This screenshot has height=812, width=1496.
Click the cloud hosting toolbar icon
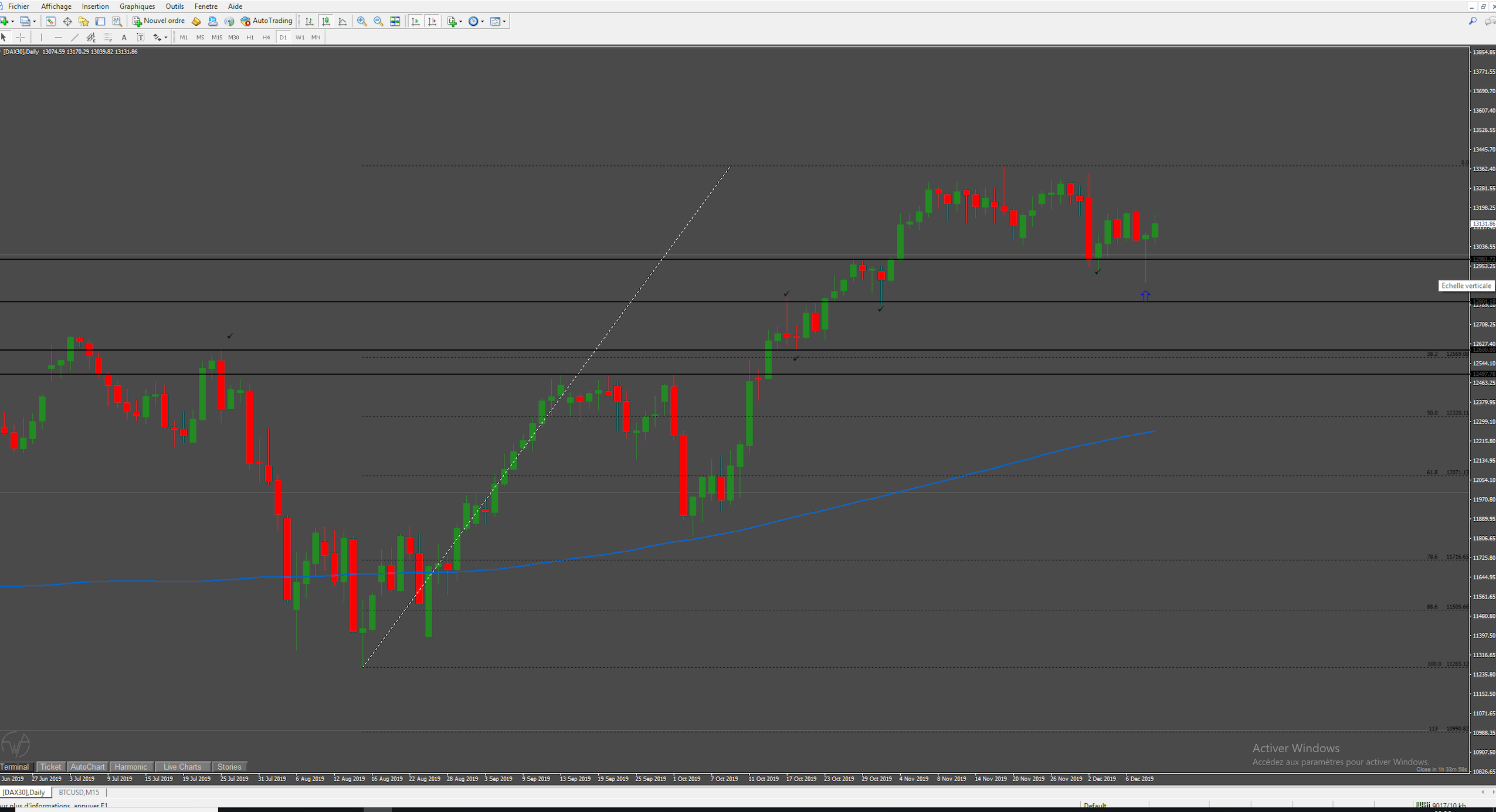[x=213, y=21]
